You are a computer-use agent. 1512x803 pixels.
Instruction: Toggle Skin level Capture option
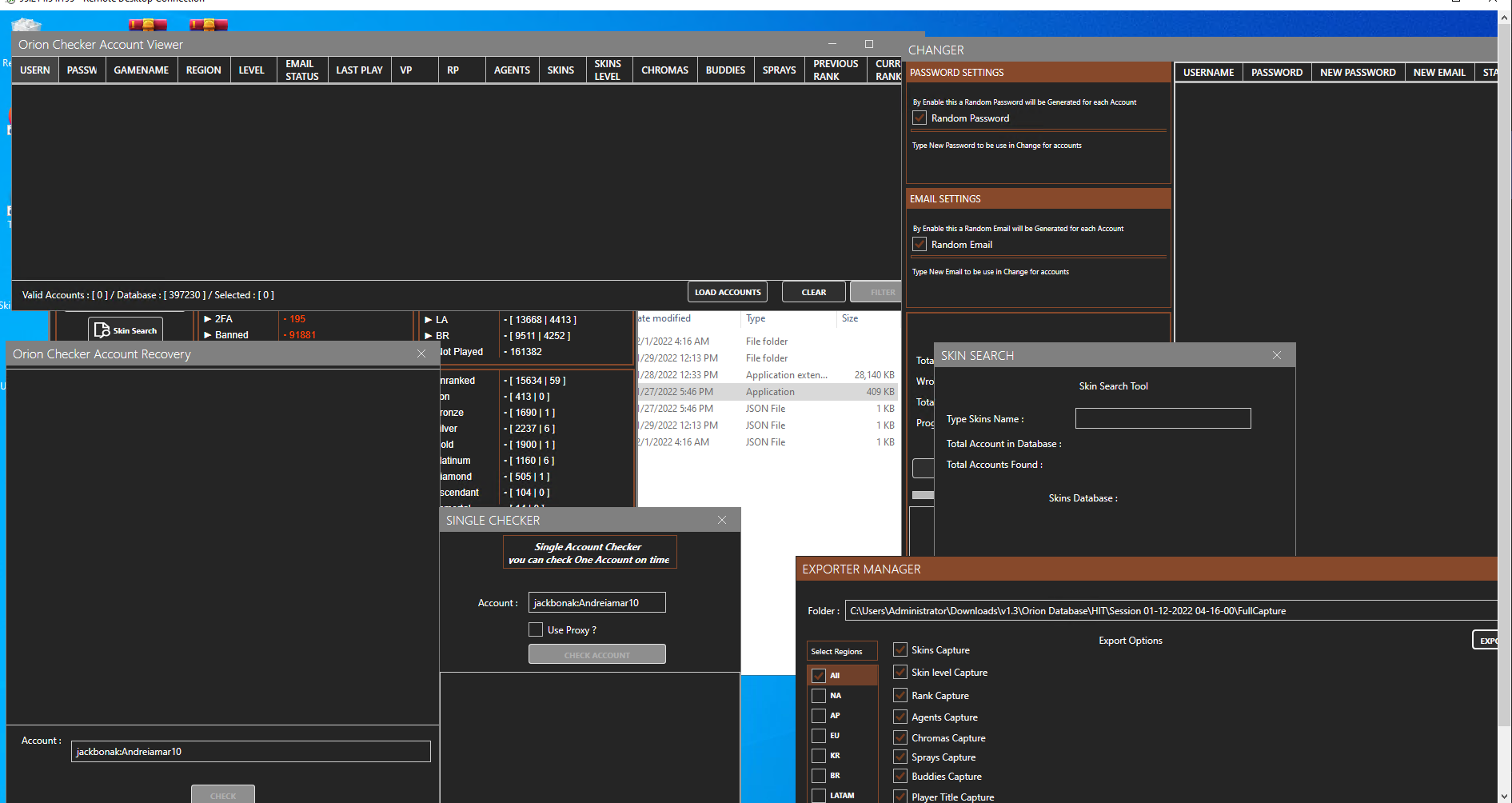point(900,672)
